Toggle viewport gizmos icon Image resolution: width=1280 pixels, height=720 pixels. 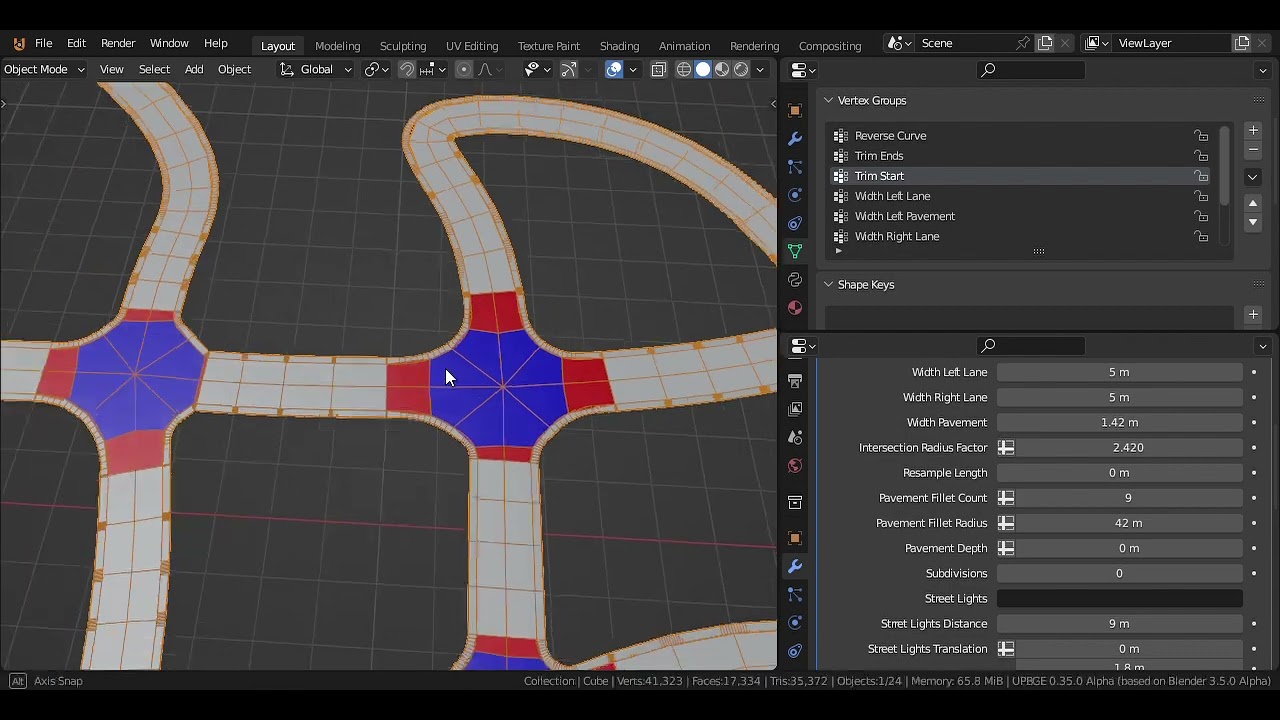pyautogui.click(x=569, y=69)
